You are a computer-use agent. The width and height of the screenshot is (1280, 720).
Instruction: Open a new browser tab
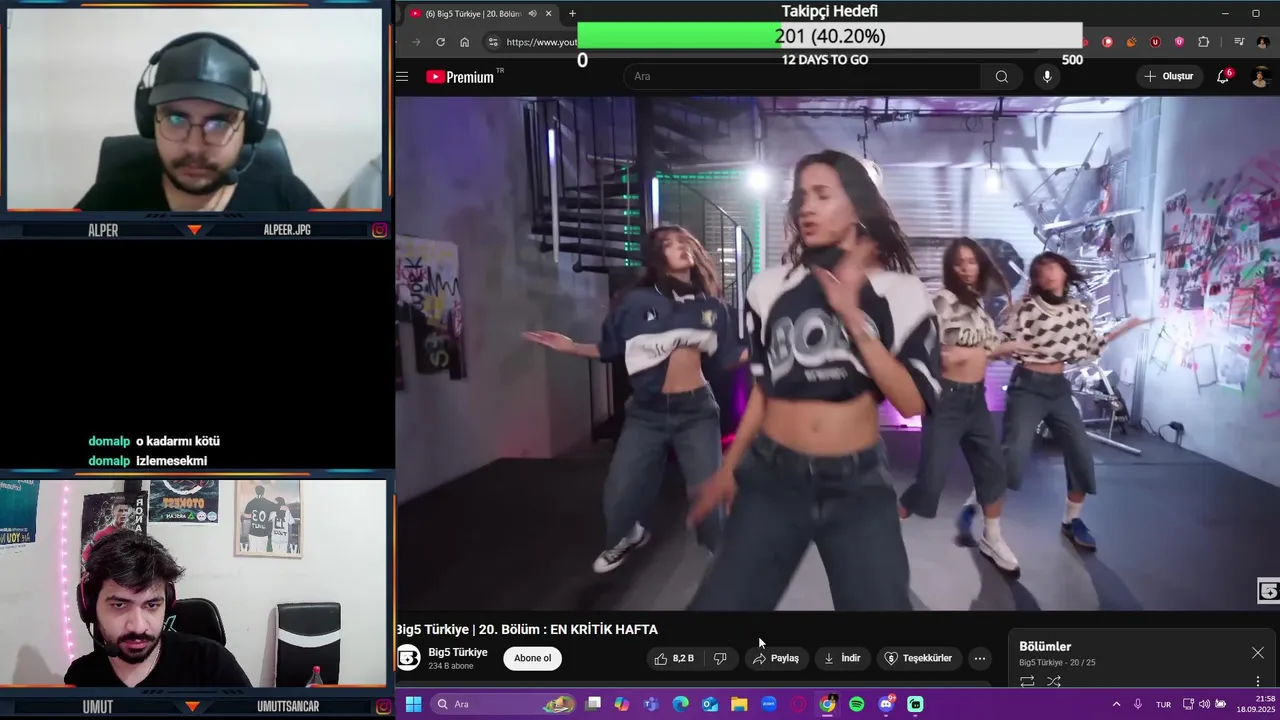(572, 13)
